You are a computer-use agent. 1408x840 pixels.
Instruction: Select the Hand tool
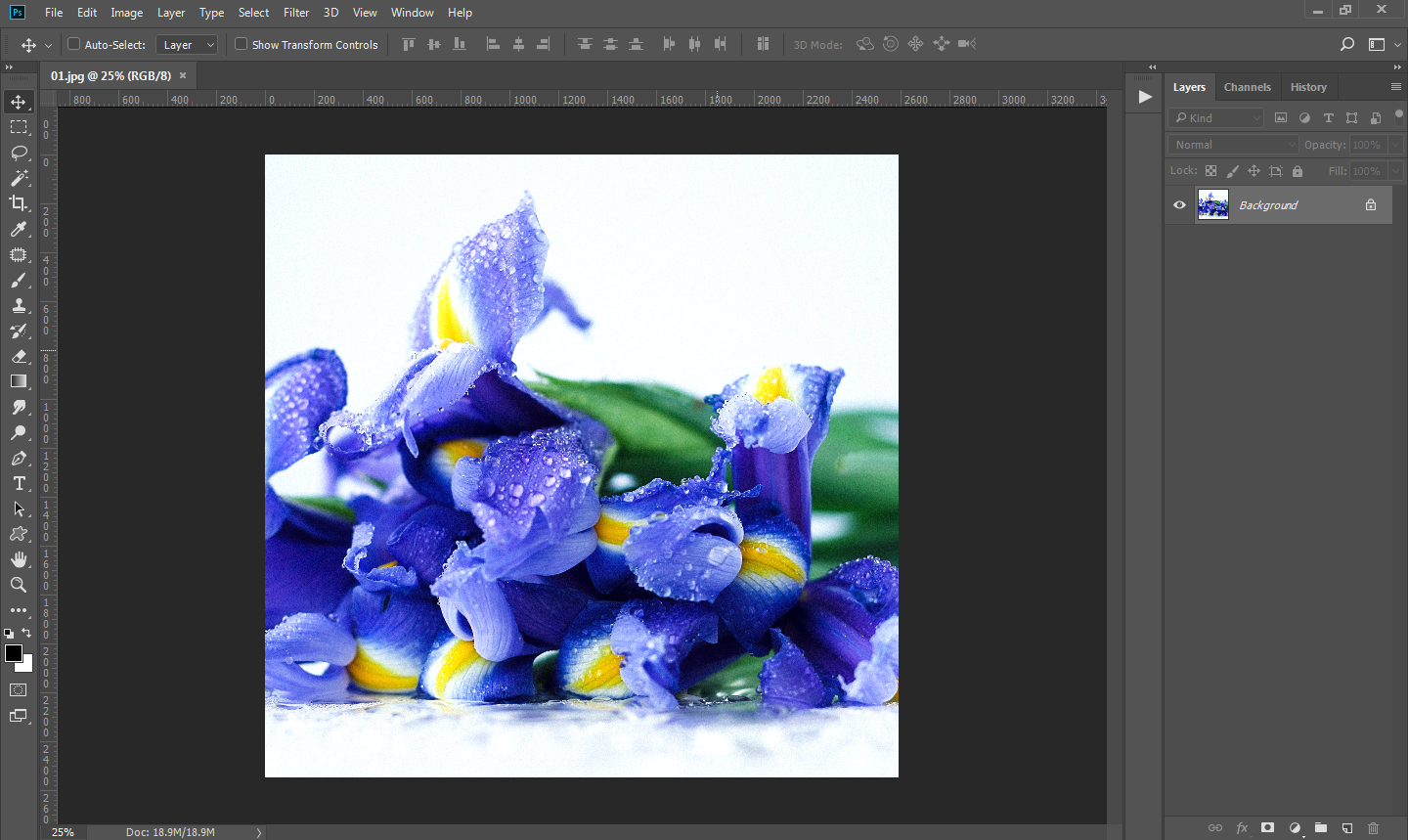tap(19, 559)
